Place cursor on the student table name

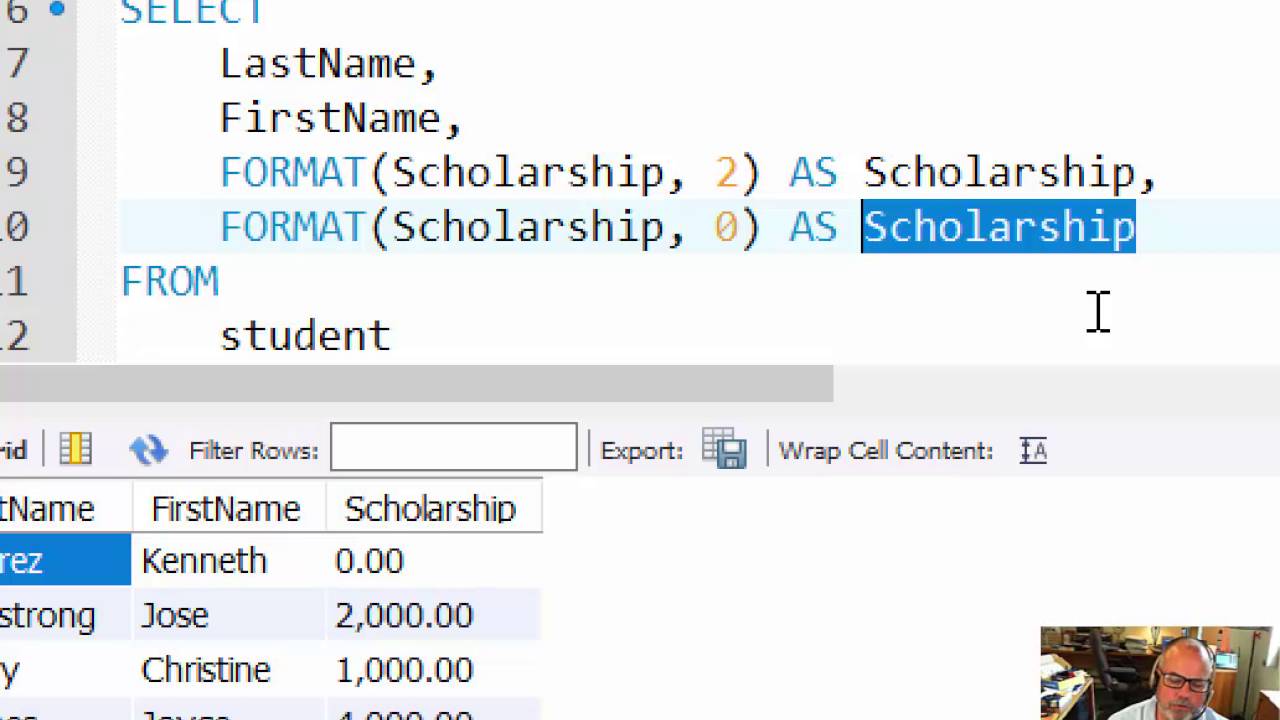pos(305,335)
